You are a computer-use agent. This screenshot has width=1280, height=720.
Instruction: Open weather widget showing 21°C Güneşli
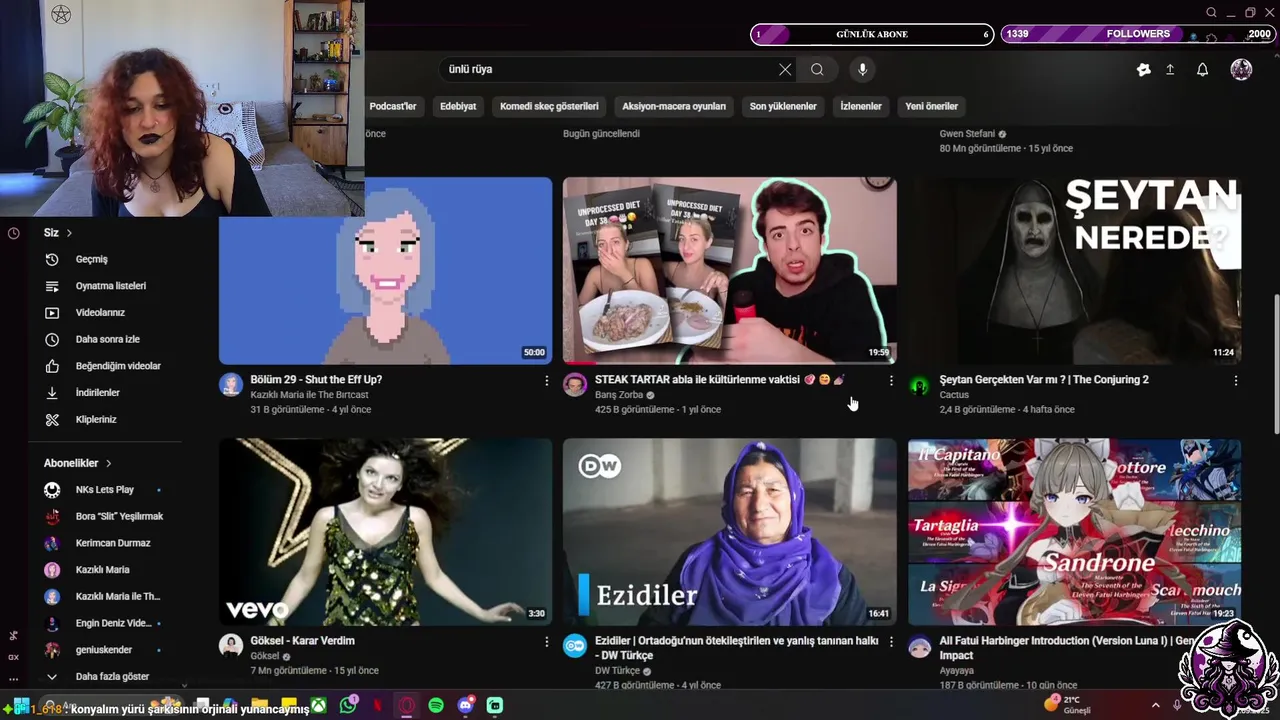[1068, 705]
